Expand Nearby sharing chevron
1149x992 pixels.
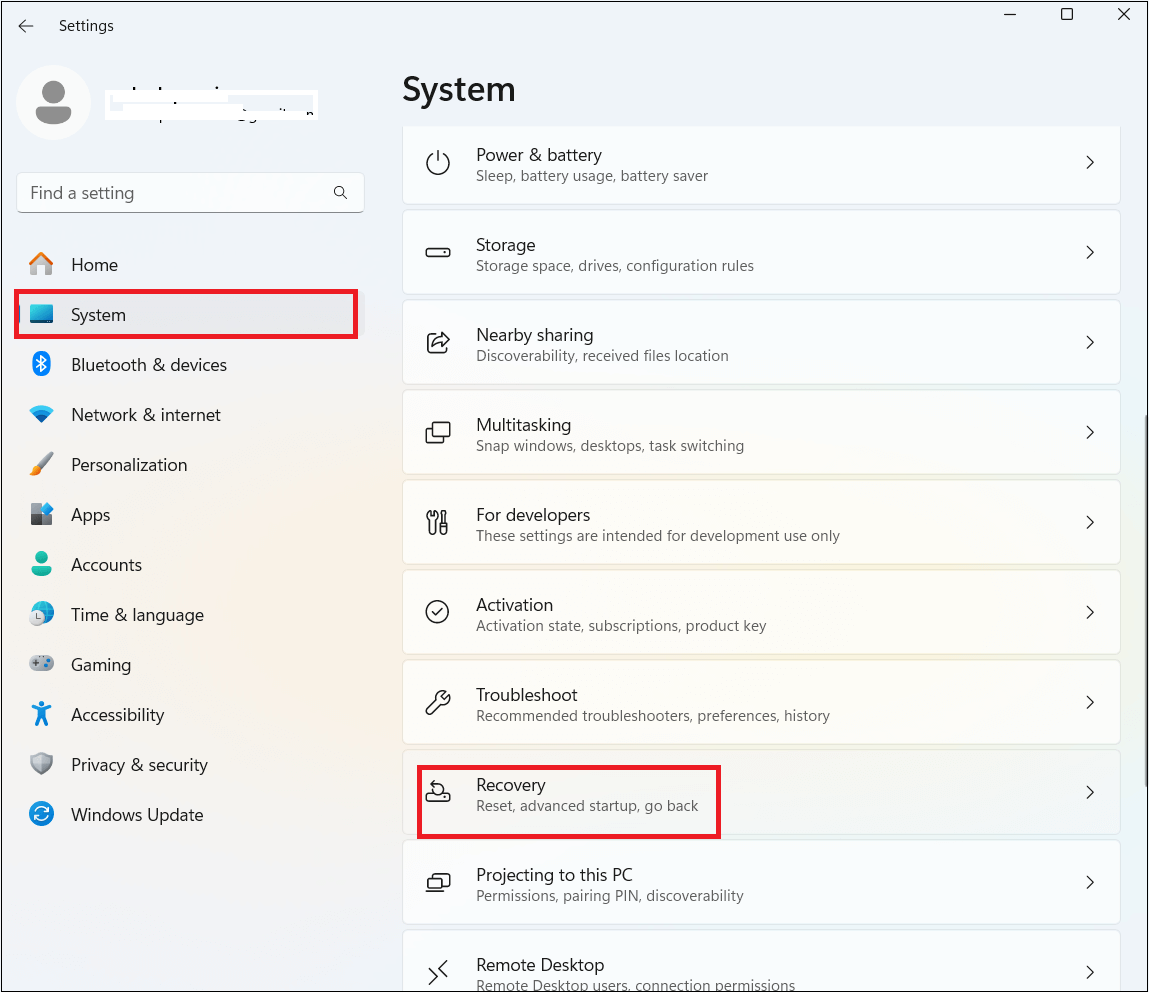point(1090,342)
